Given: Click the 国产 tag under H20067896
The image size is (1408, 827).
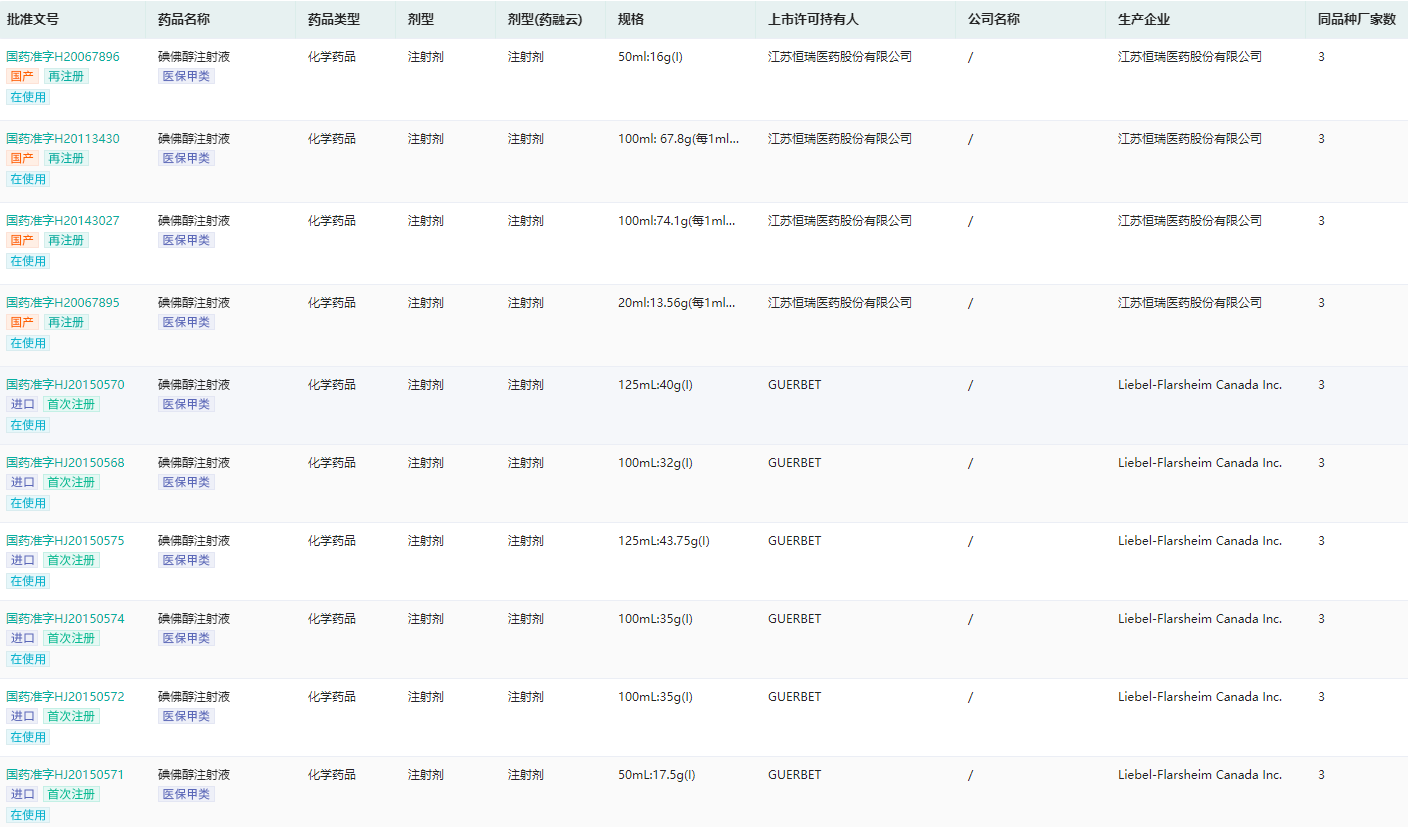Looking at the screenshot, I should 23,76.
